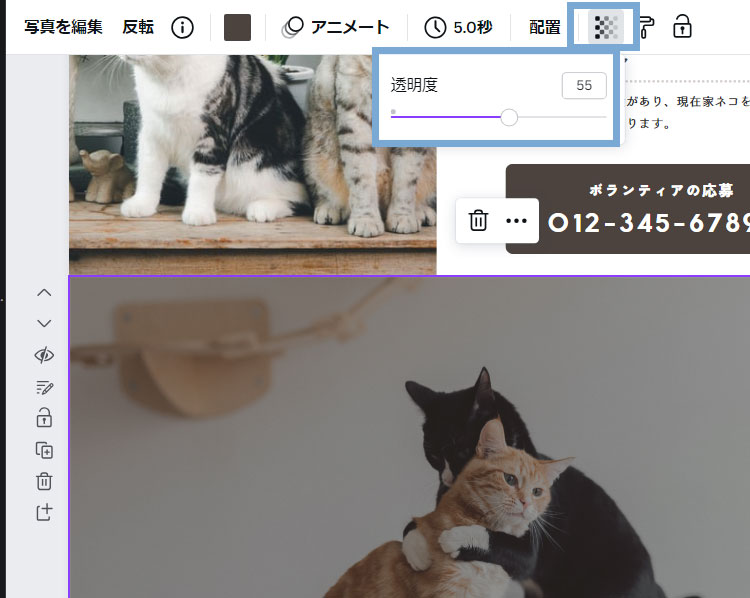
Task: Open the アニメート animation panel
Action: [x=335, y=27]
